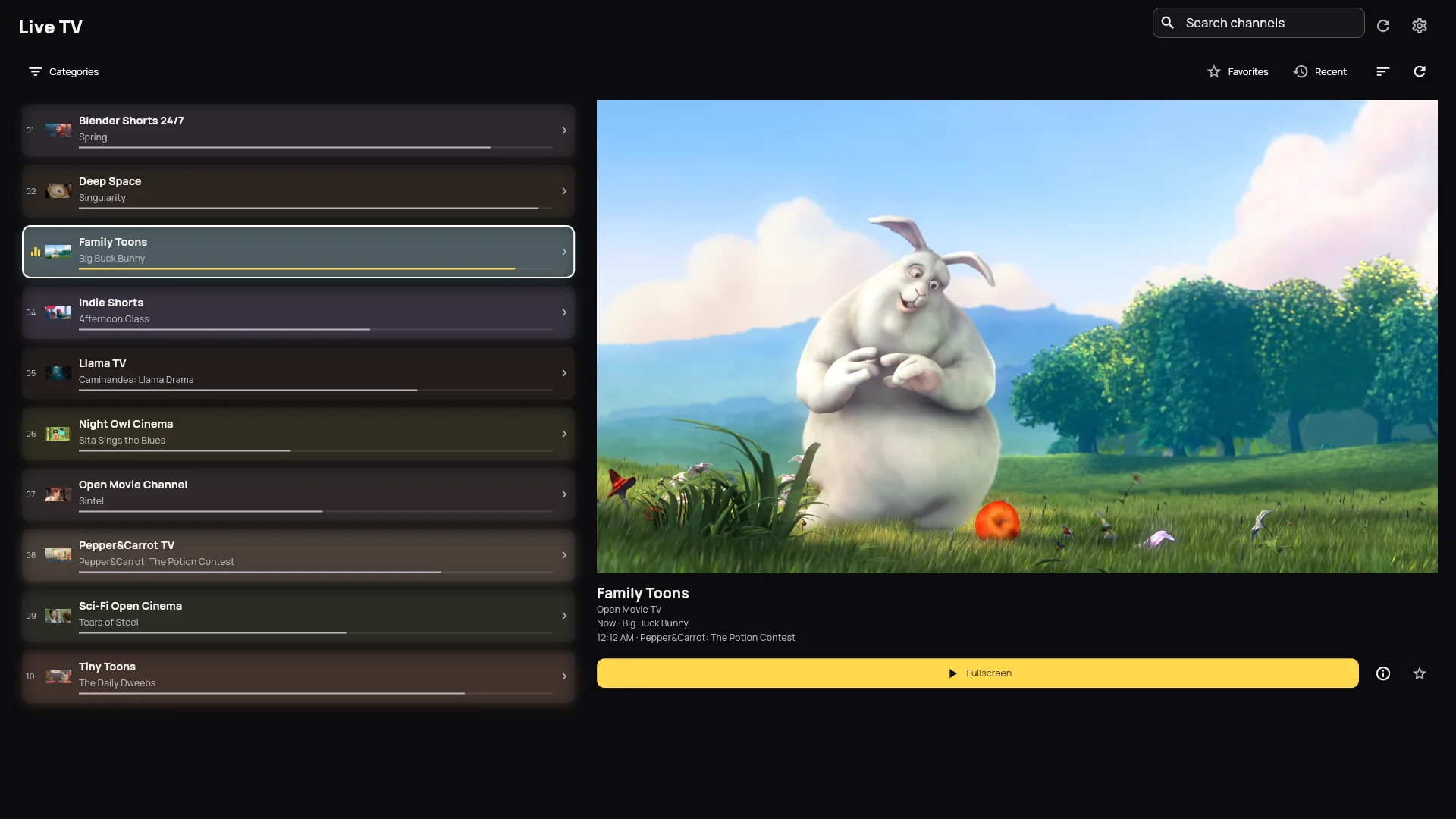Screen dimensions: 1456x819
Task: Click the search magnifier icon
Action: click(x=1168, y=23)
